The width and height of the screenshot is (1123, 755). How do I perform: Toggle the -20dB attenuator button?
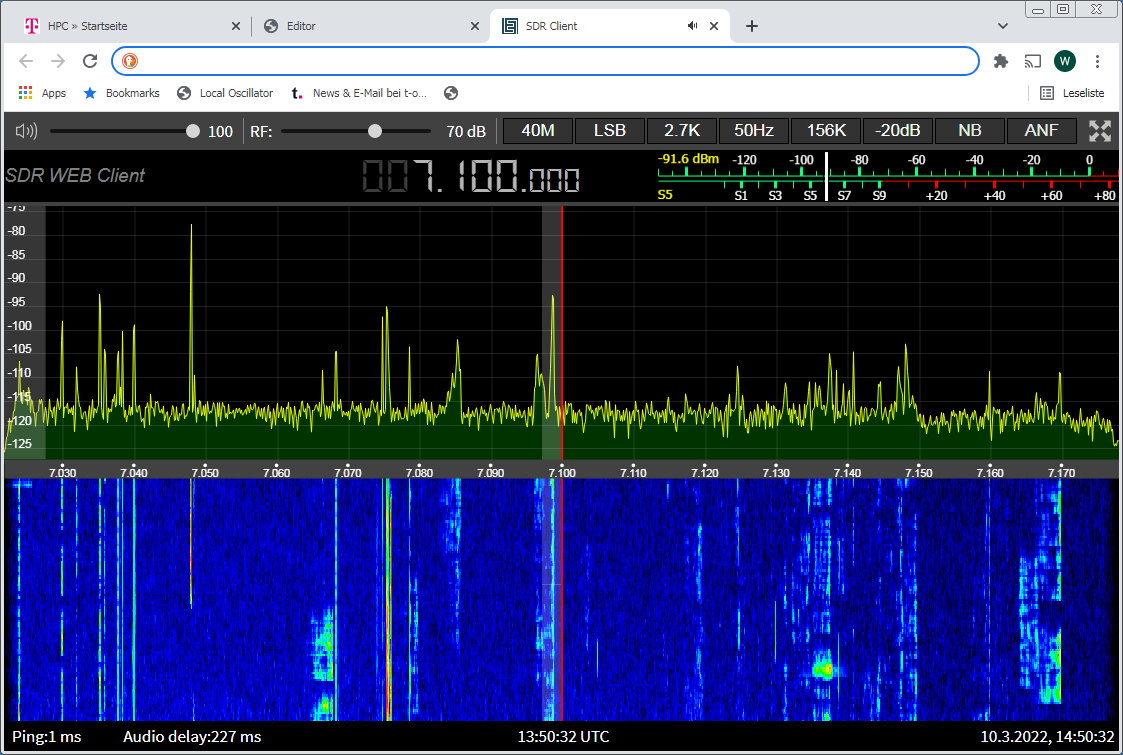(x=898, y=131)
